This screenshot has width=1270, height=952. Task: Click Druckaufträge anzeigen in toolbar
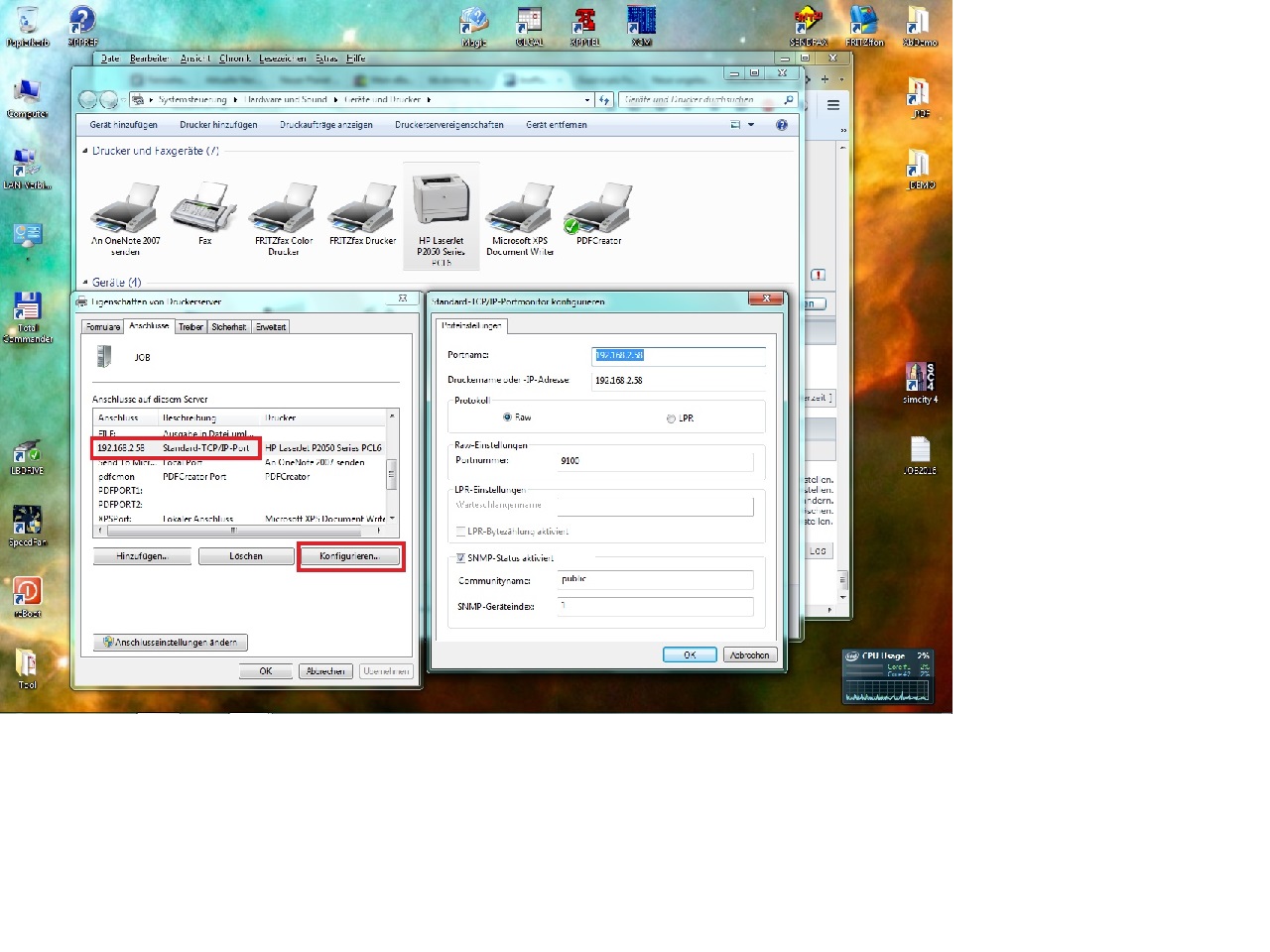pos(326,125)
